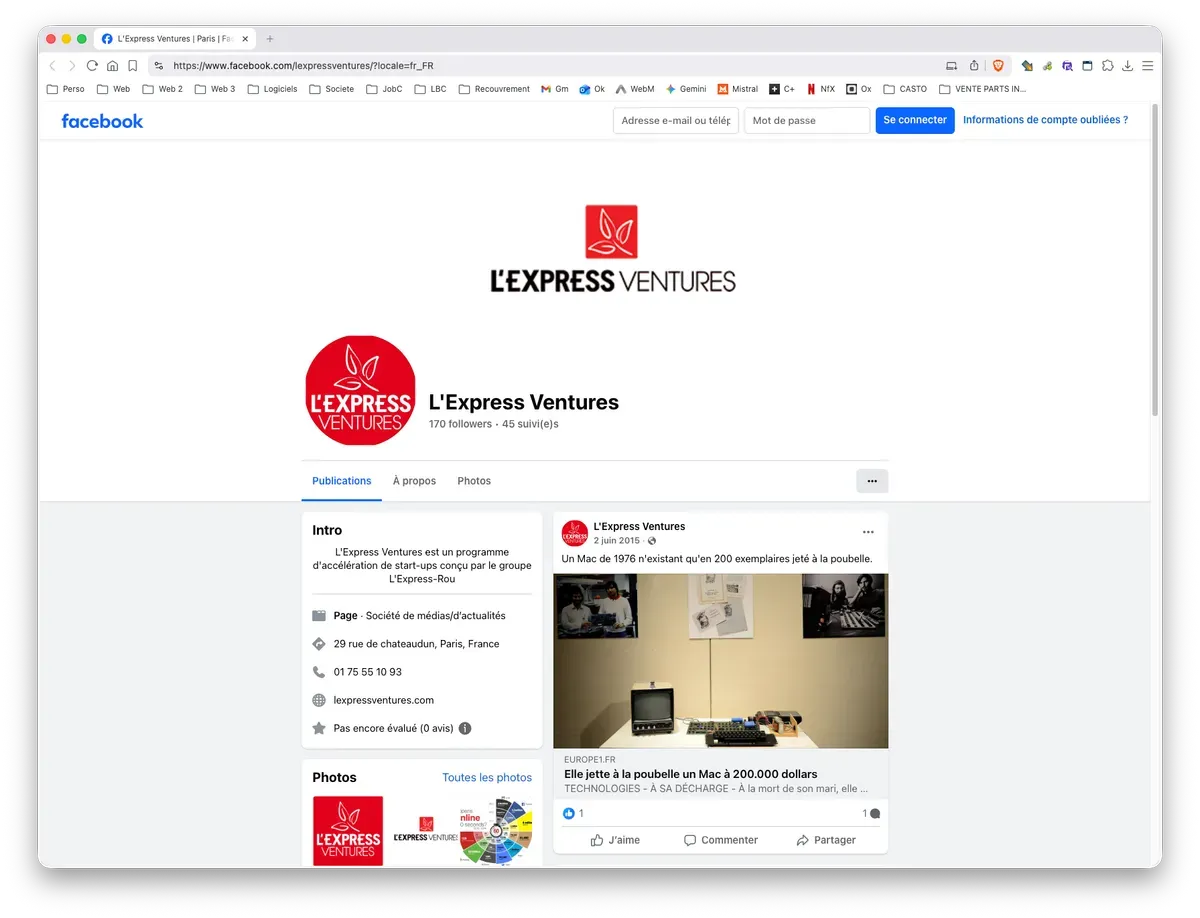
Task: Click the location marker icon in Intro
Action: (319, 644)
